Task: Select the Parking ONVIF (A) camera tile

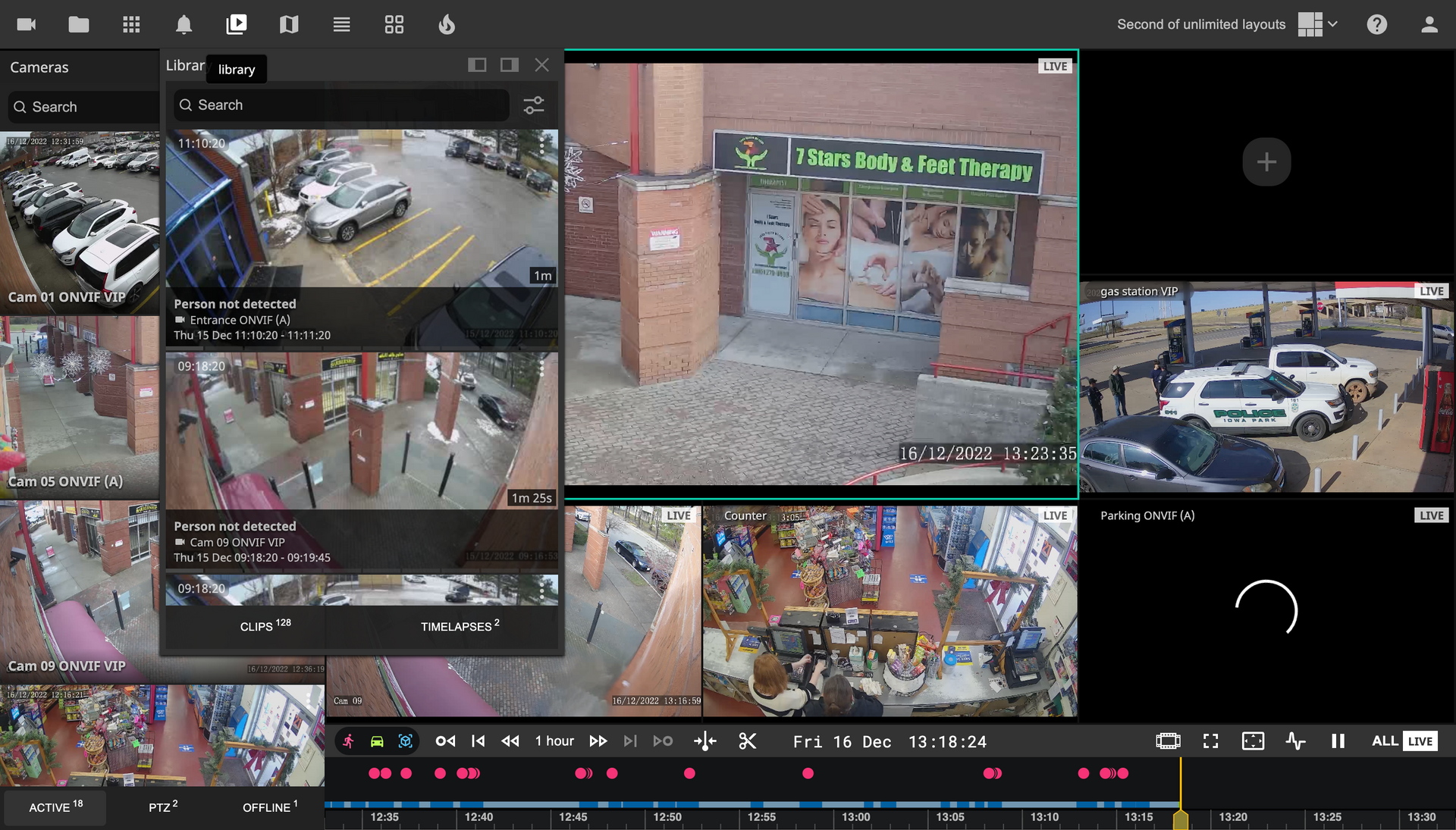Action: pyautogui.click(x=1267, y=611)
